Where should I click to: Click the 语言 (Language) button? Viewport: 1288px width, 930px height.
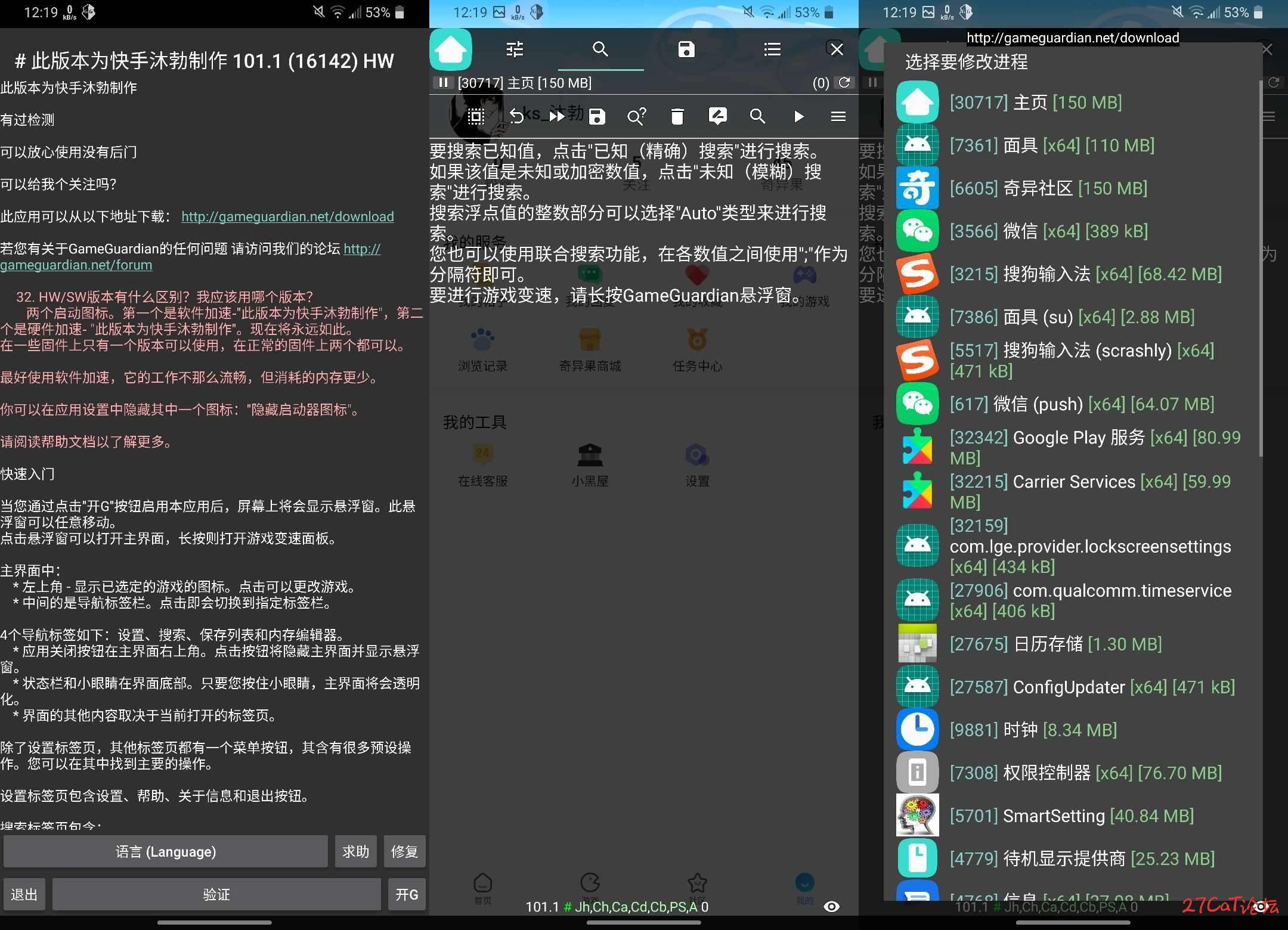[166, 851]
